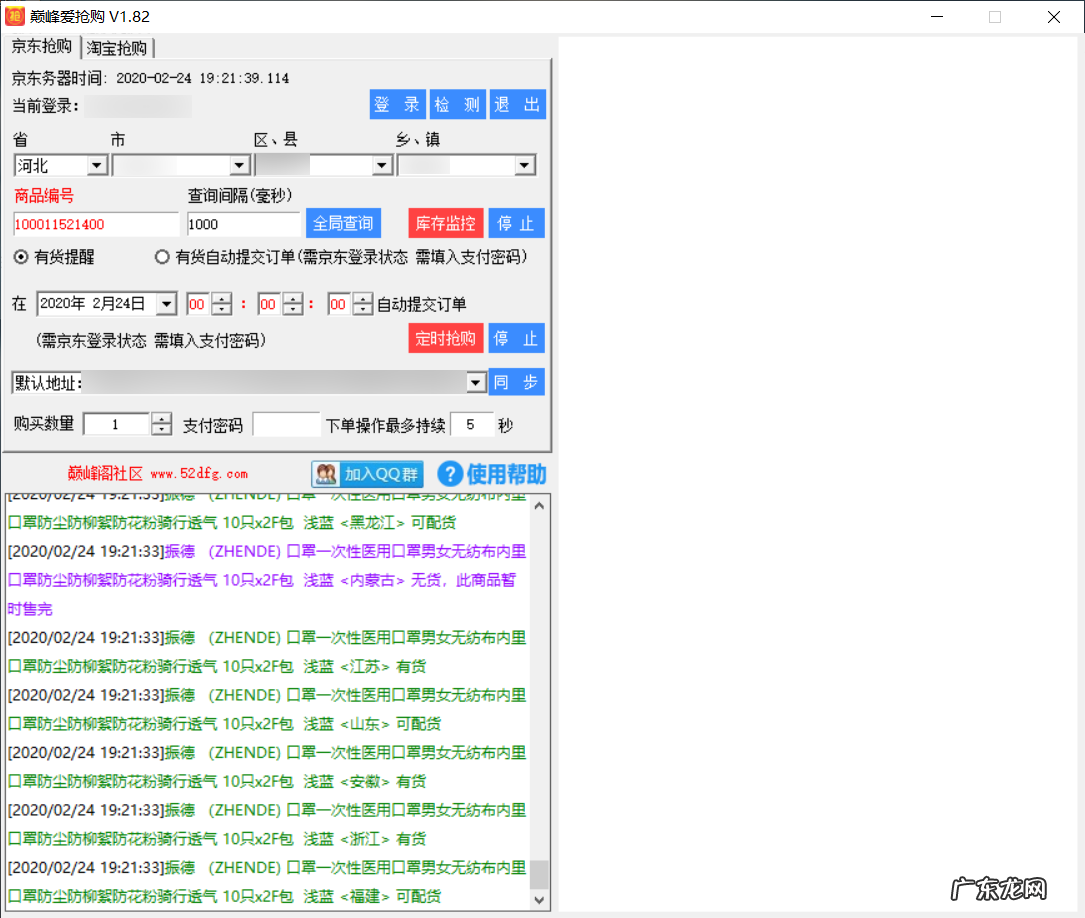Start 库存监控 stock monitoring
The width and height of the screenshot is (1085, 918).
pyautogui.click(x=445, y=223)
